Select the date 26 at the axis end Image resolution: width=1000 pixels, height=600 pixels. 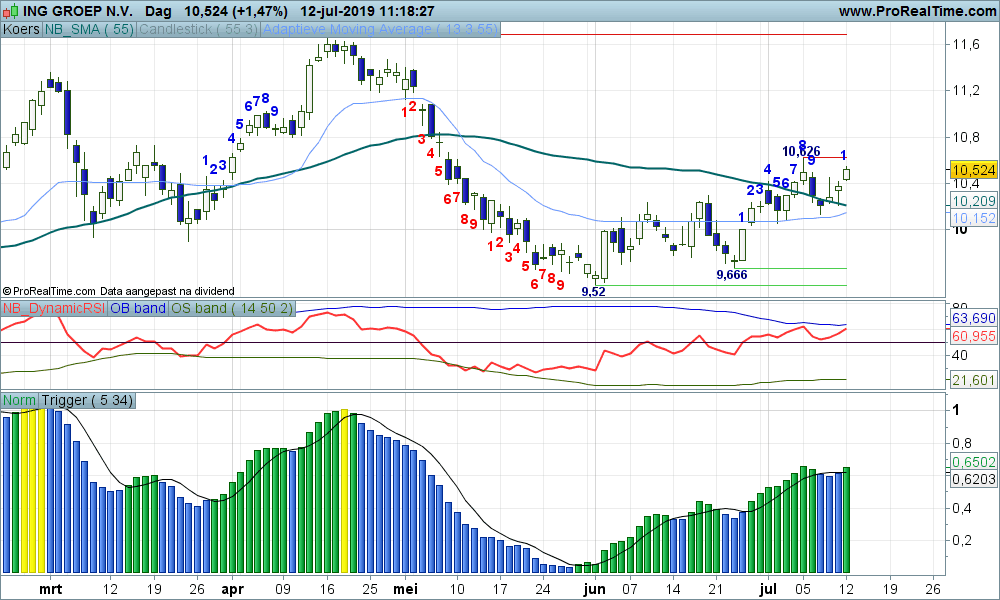point(932,589)
